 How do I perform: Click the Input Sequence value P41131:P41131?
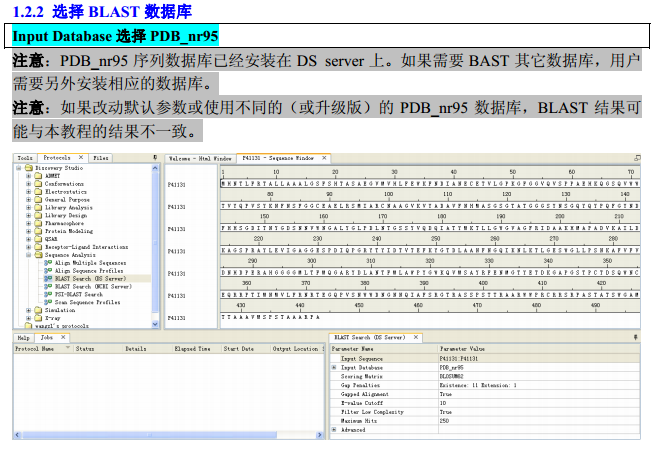[x=459, y=359]
